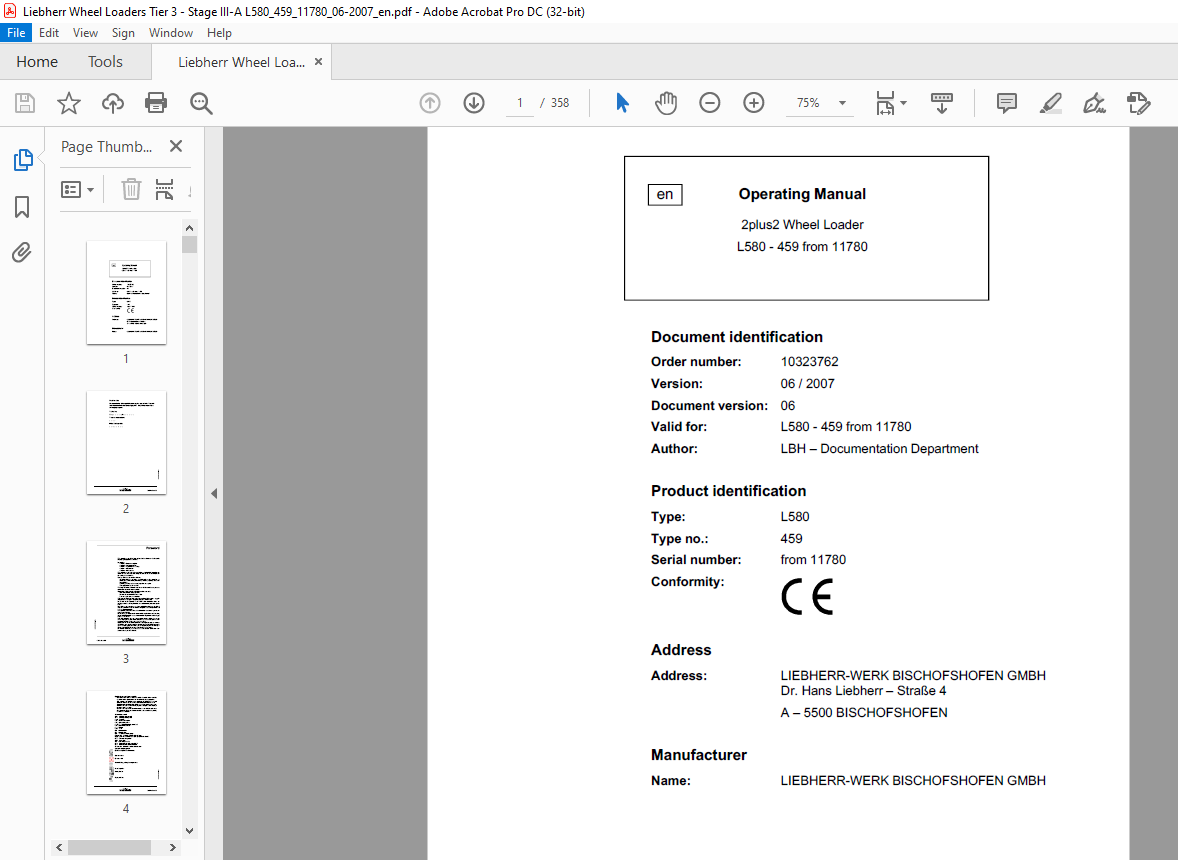Zoom out with minus icon
Screen dimensions: 1178x860
tap(709, 103)
